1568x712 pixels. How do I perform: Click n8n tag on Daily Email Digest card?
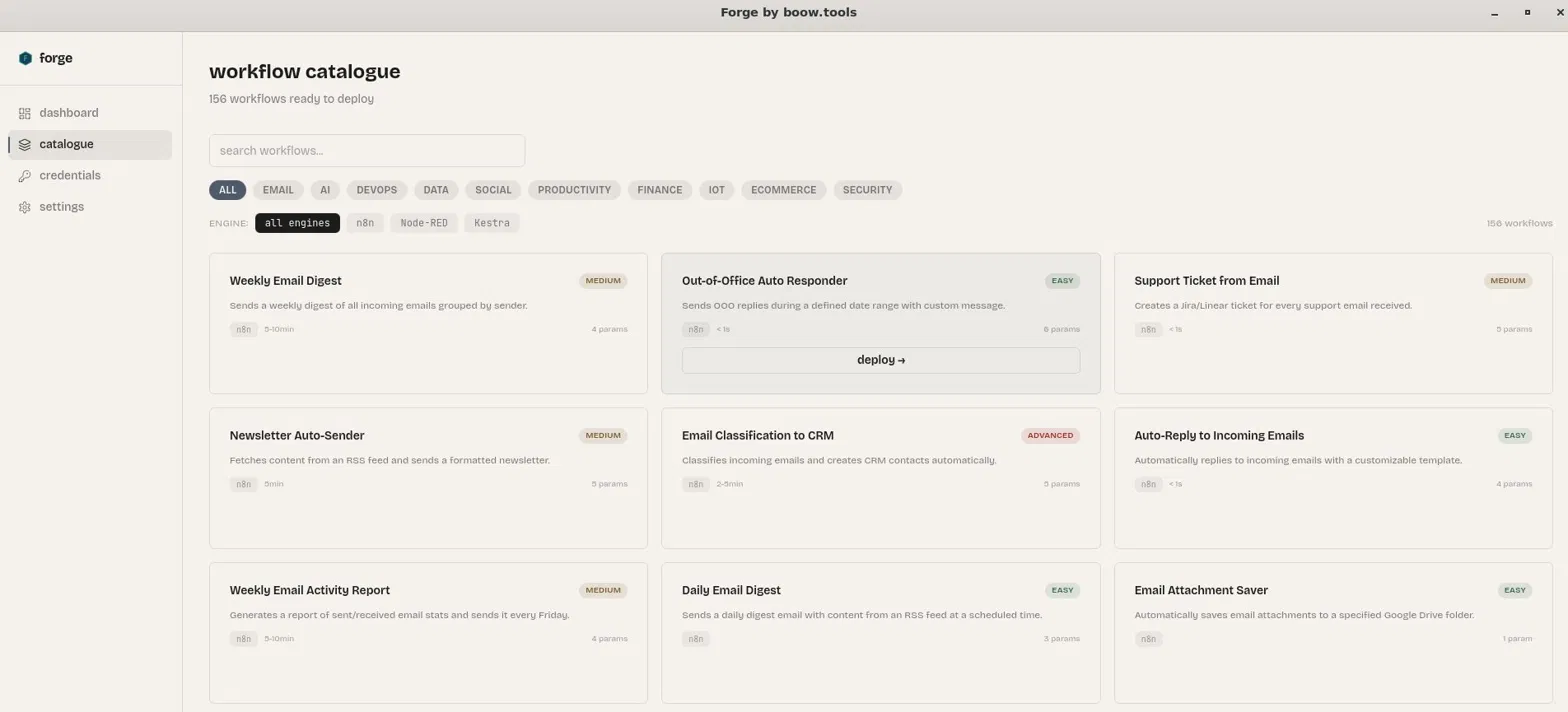coord(695,639)
